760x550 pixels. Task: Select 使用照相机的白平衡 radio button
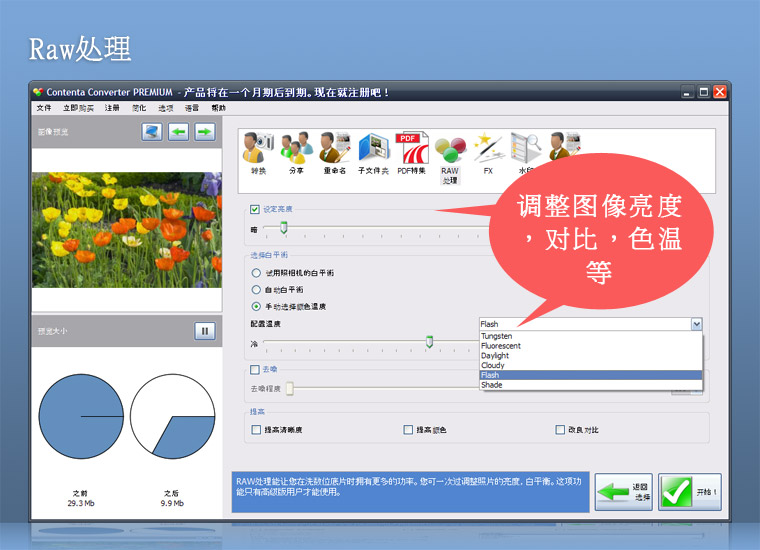pos(256,273)
